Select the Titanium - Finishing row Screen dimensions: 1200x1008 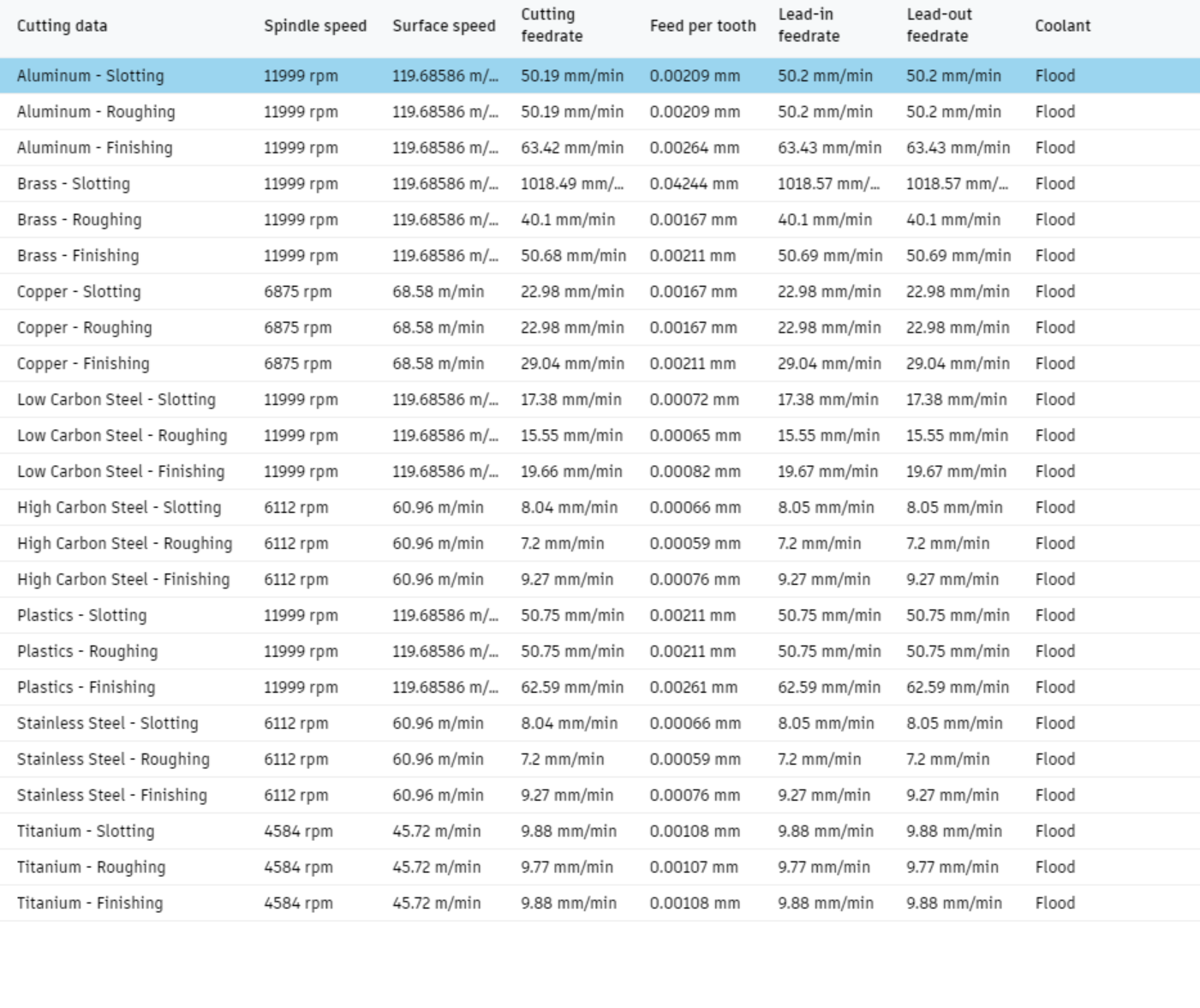[600, 903]
